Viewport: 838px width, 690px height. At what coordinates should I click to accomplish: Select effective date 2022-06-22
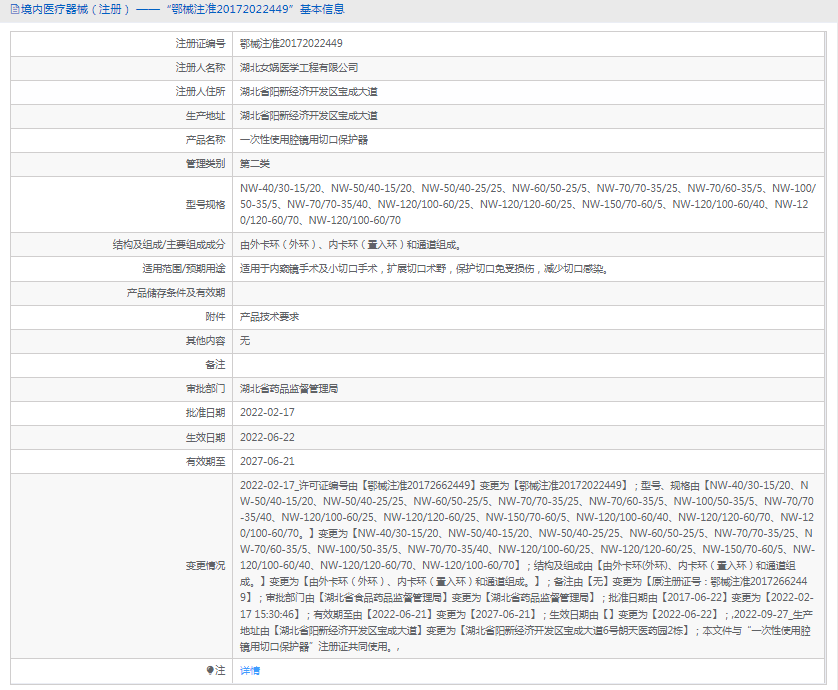tap(267, 438)
